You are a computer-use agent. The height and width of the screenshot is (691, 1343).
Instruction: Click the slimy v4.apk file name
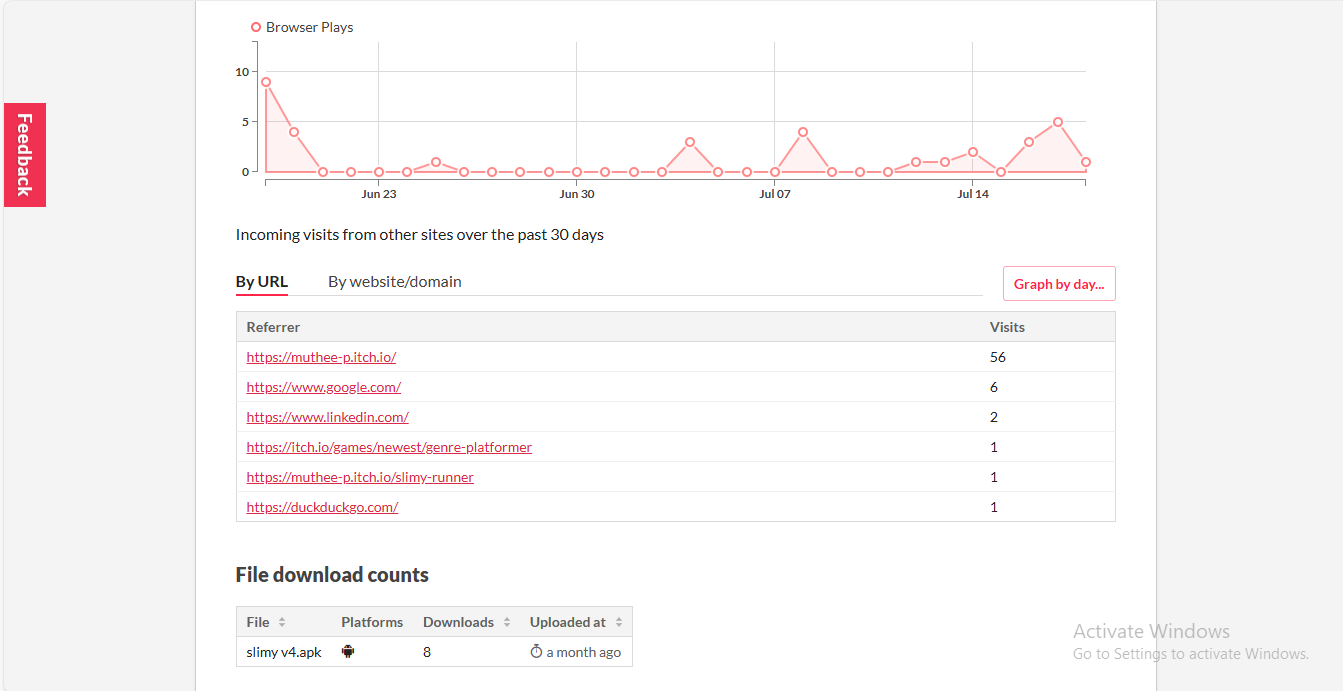tap(284, 652)
